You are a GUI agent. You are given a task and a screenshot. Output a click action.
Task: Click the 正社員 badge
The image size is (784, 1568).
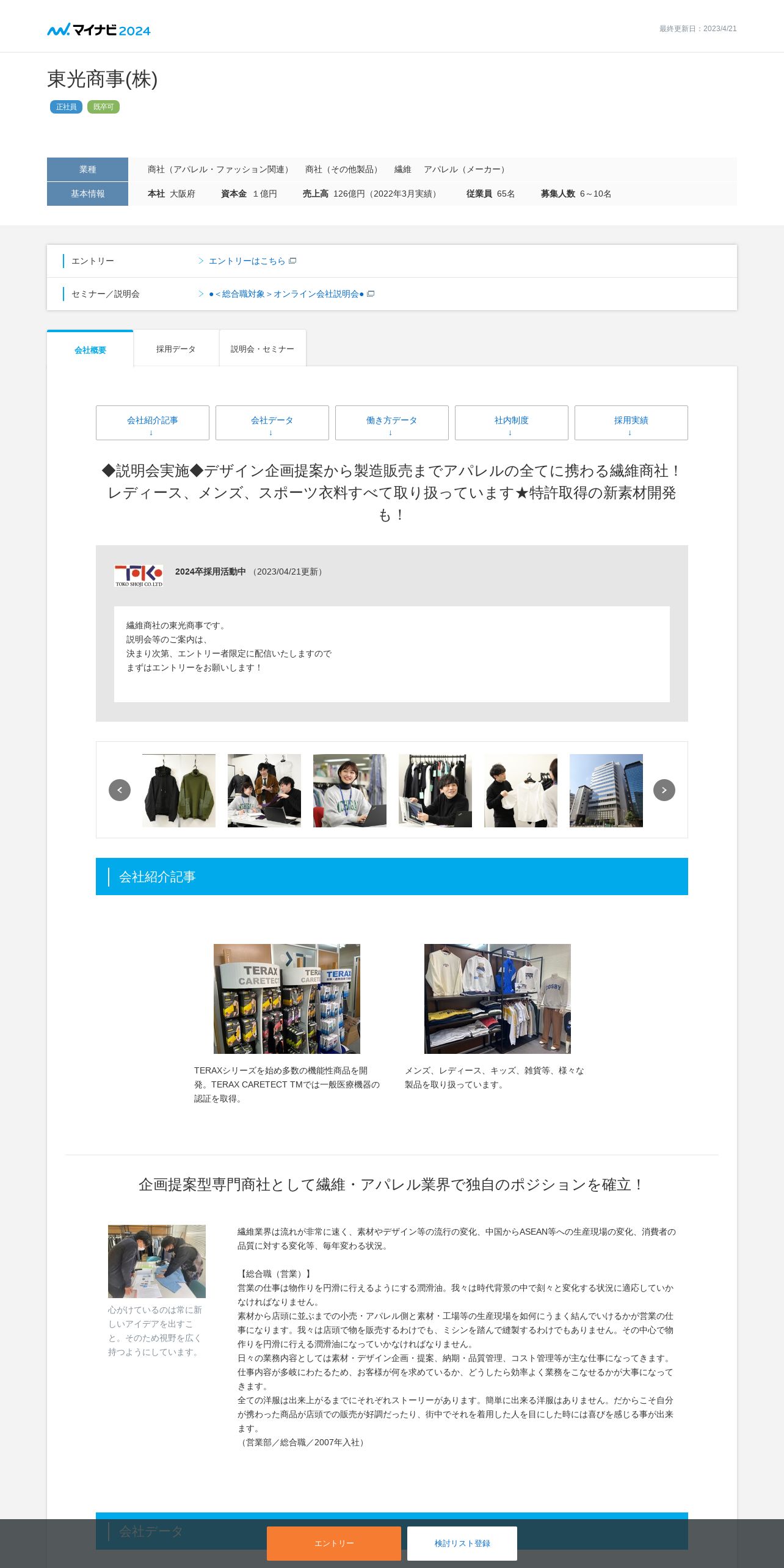(66, 107)
